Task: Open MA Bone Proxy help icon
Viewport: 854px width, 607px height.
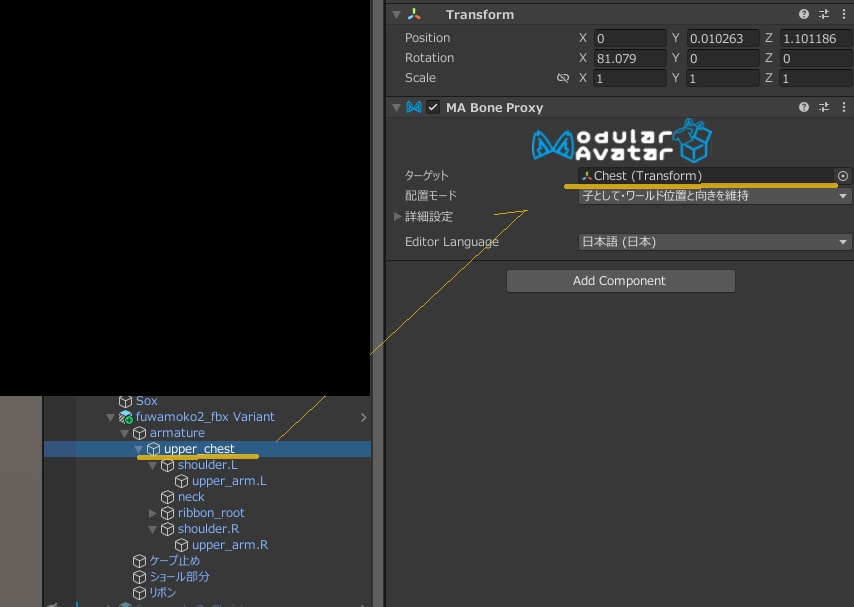Action: [x=803, y=107]
